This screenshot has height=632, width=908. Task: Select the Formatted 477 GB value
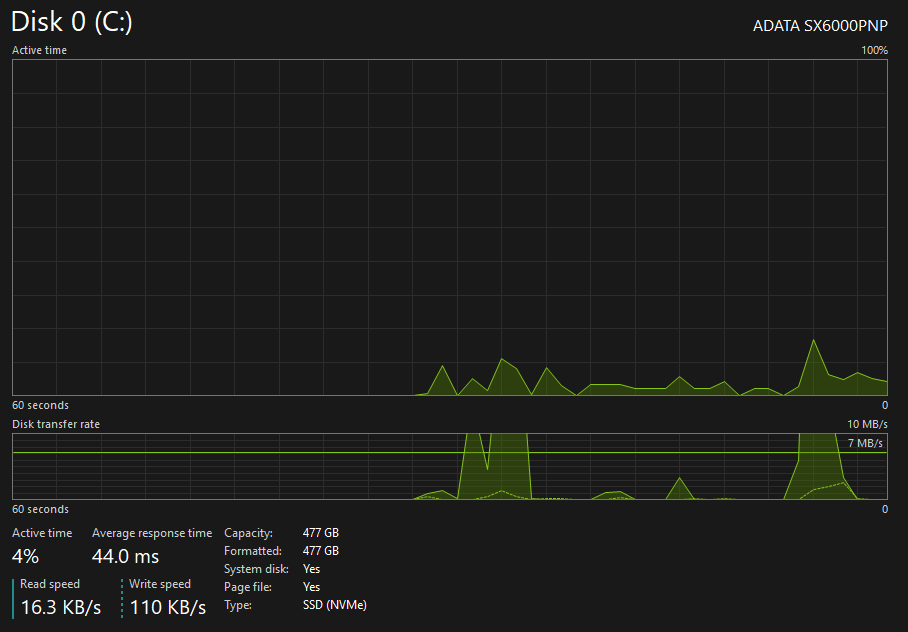coord(321,551)
